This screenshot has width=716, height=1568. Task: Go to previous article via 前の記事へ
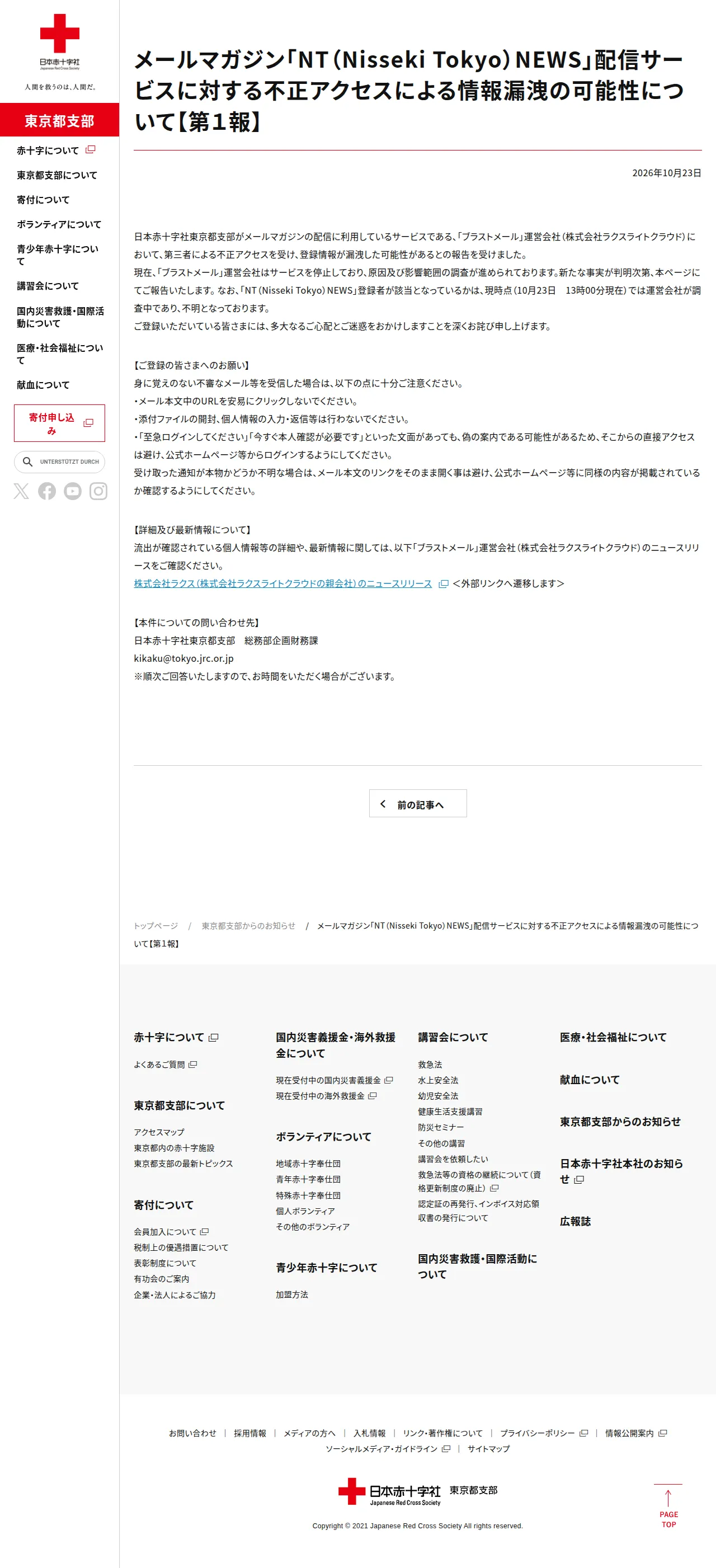[x=418, y=803]
